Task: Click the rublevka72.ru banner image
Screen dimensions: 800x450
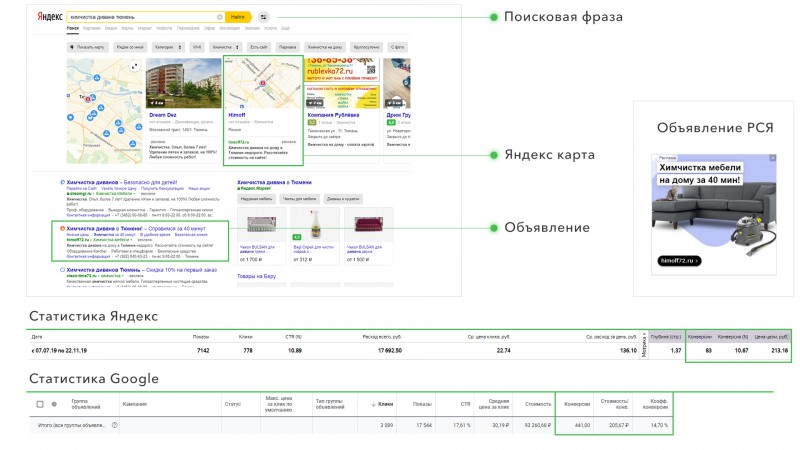Action: [x=342, y=70]
